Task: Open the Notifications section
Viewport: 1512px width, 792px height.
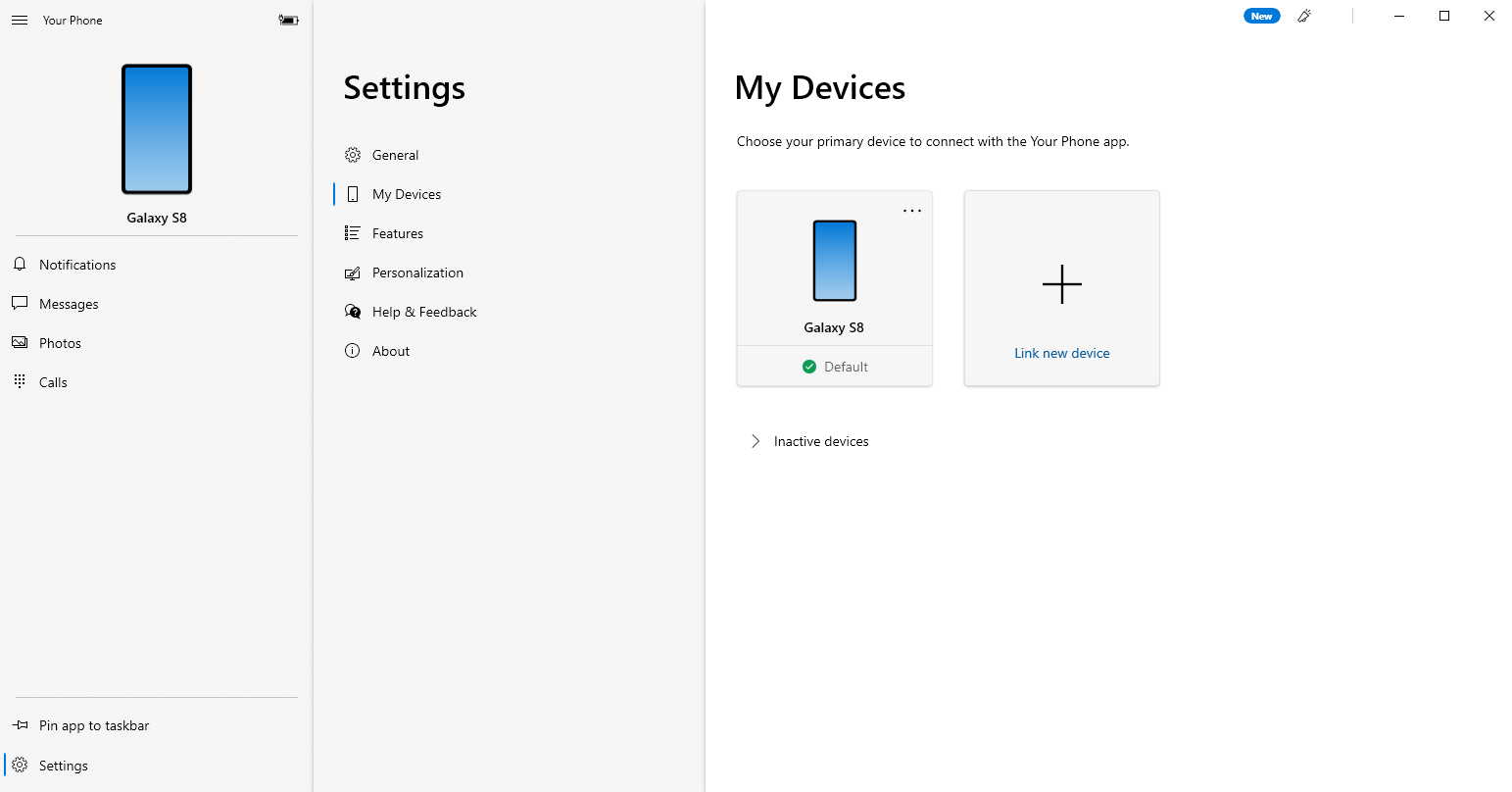Action: (x=157, y=265)
